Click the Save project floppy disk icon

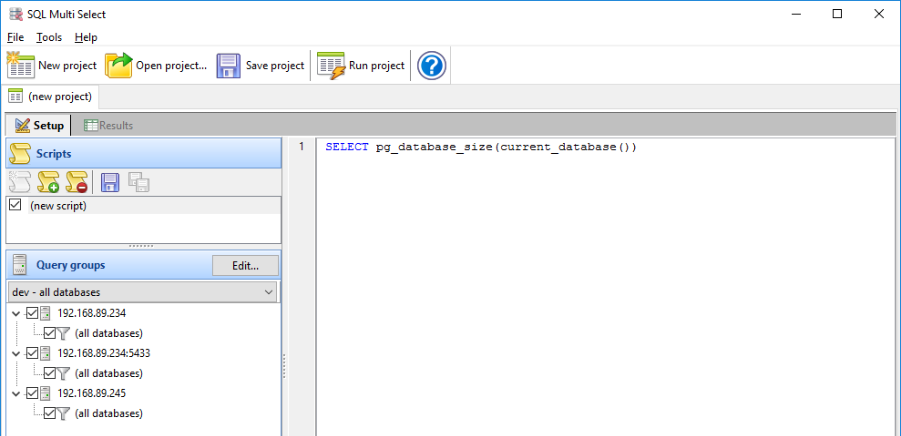click(x=229, y=66)
